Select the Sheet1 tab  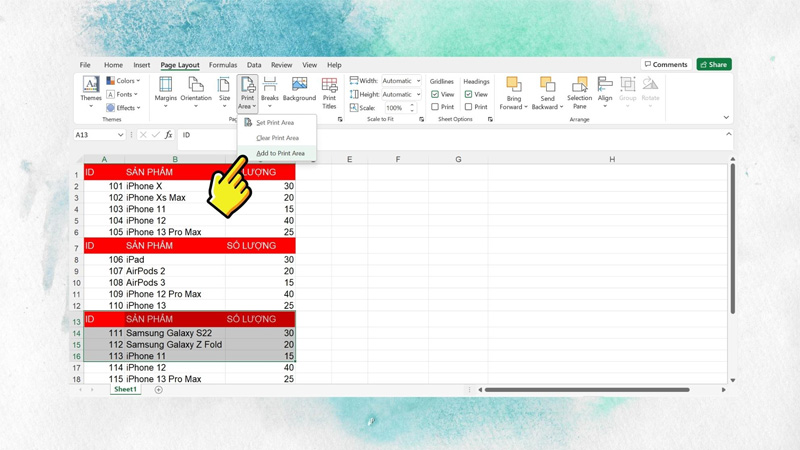click(125, 389)
